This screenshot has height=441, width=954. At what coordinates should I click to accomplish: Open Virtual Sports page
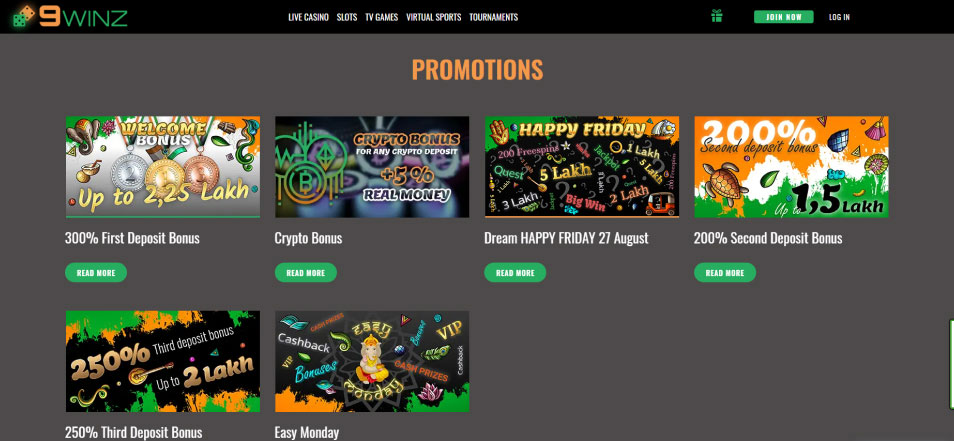tap(433, 17)
